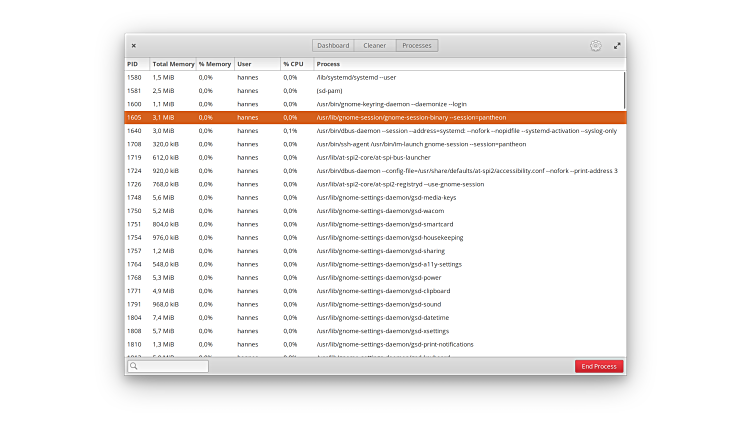Switch to the Dashboard tab
The height and width of the screenshot is (423, 752).
point(333,45)
